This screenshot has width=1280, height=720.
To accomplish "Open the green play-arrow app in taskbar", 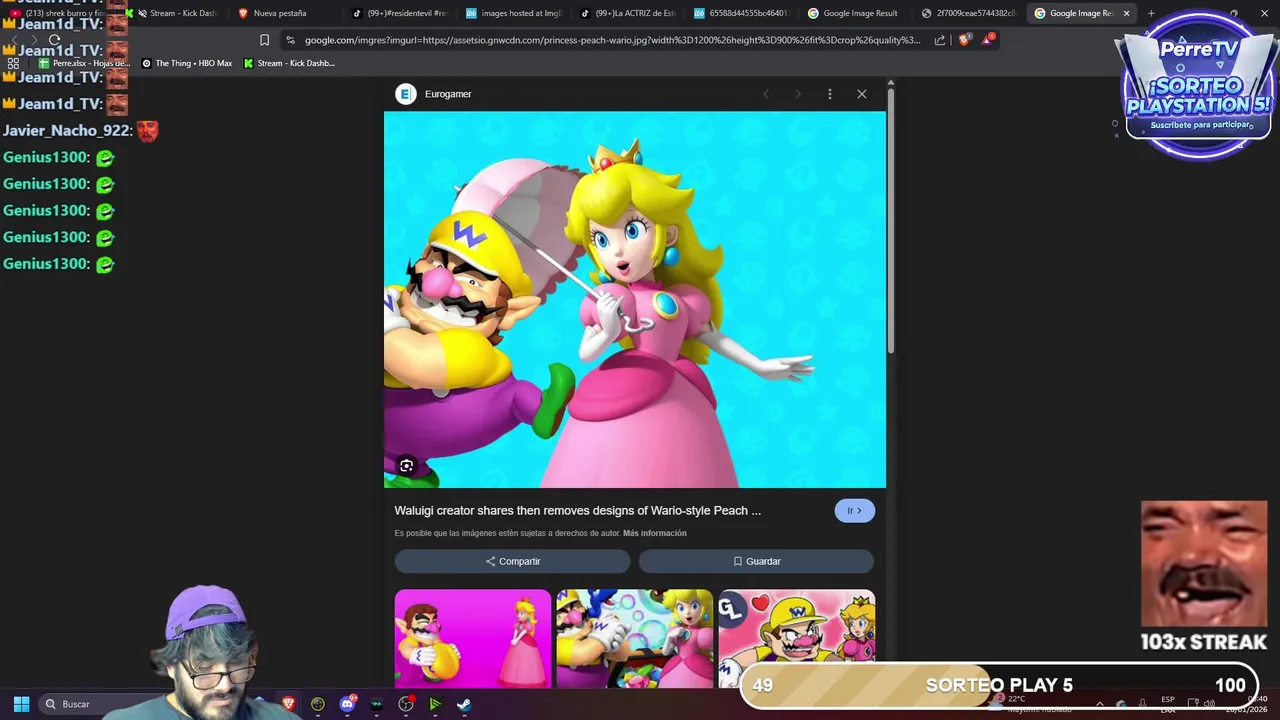I will click(435, 704).
